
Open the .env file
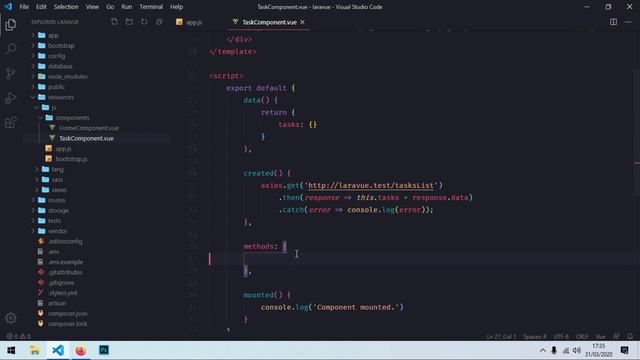coord(53,252)
